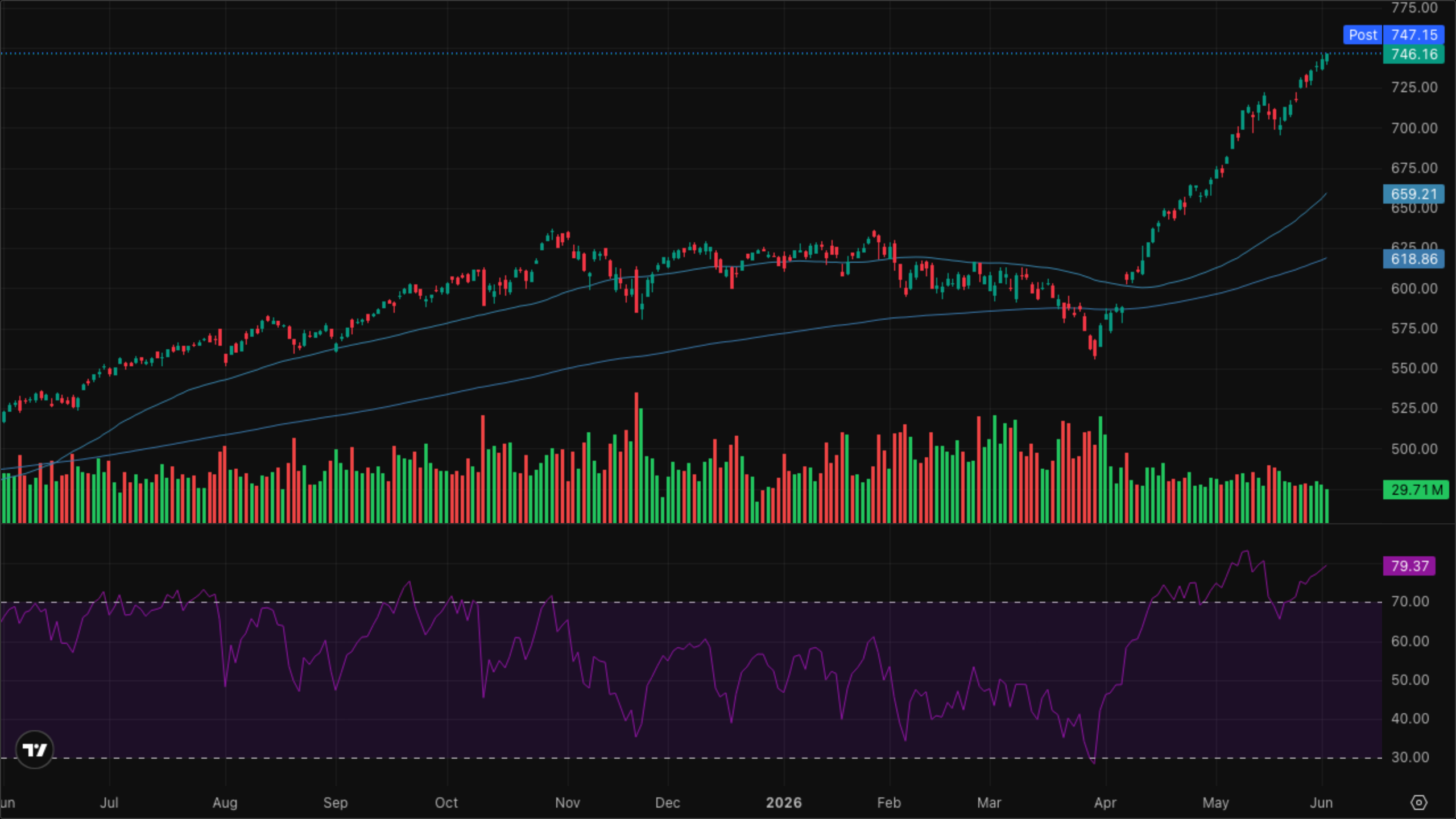Click the Aug label on time axis
Screen dimensions: 1456x819
(x=225, y=803)
